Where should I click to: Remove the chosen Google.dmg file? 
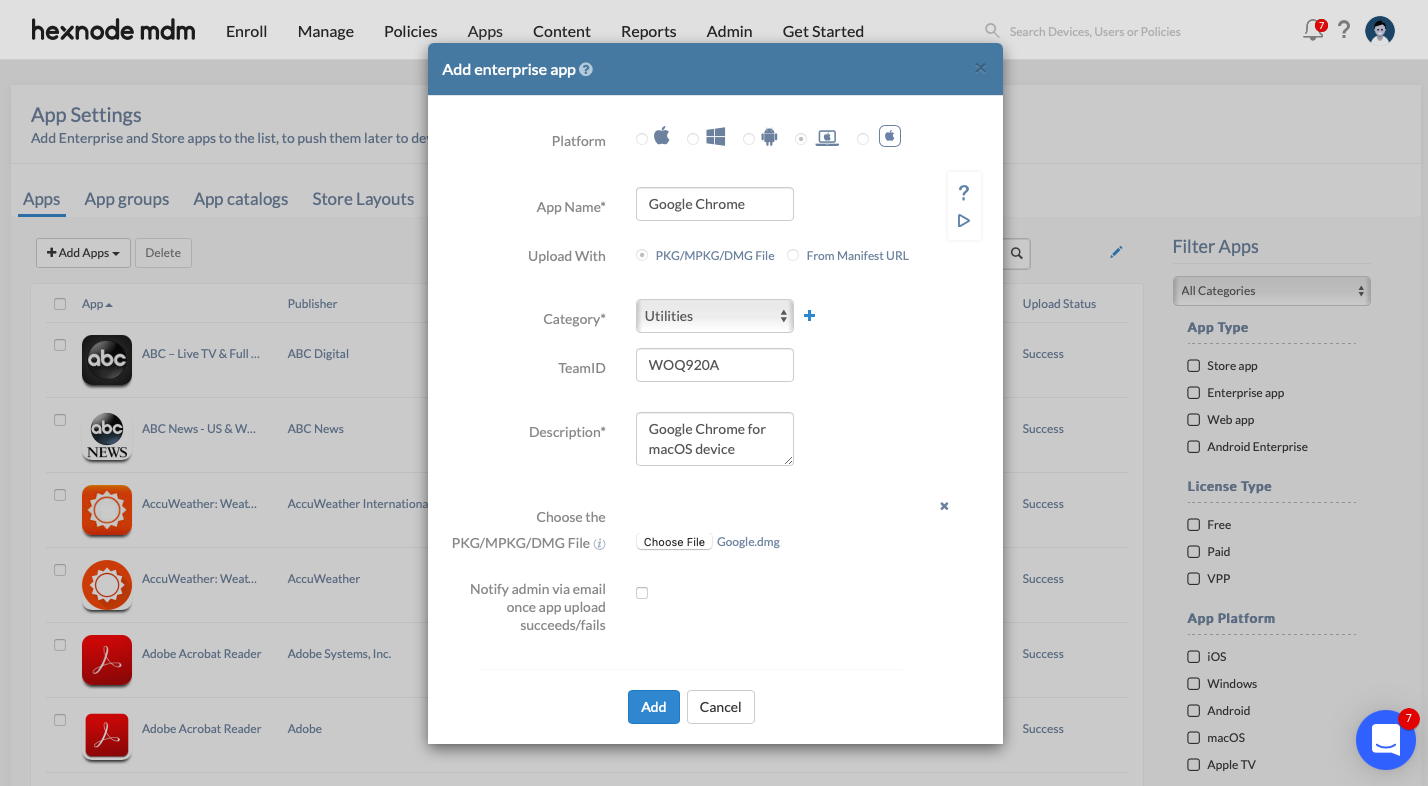coord(944,506)
